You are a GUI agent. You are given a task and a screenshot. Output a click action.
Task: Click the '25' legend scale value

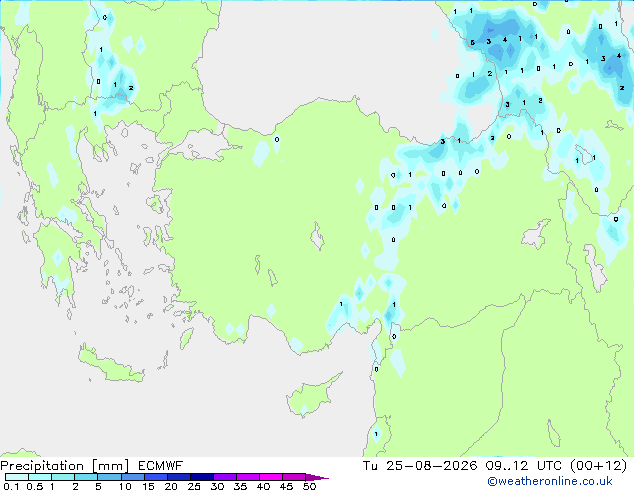194,486
